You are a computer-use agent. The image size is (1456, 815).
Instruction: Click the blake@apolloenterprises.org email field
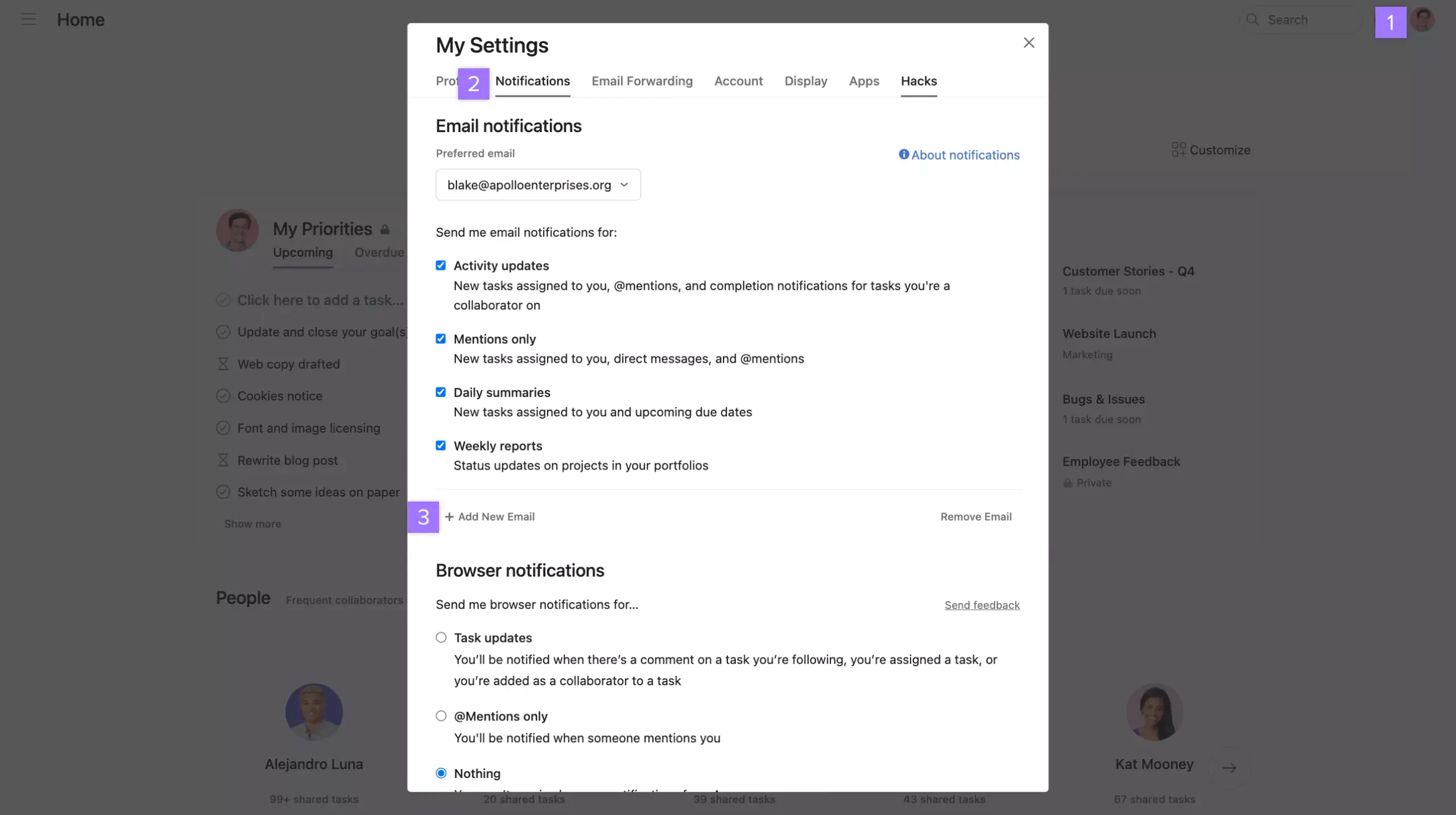pos(538,184)
